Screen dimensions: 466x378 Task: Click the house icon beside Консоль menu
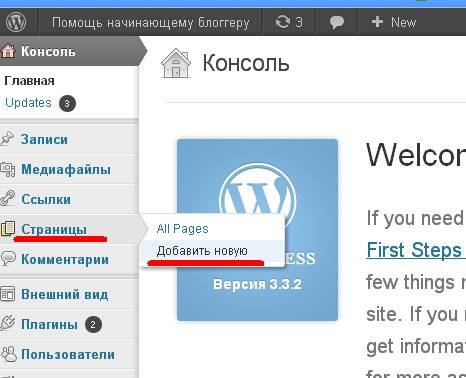(8, 51)
